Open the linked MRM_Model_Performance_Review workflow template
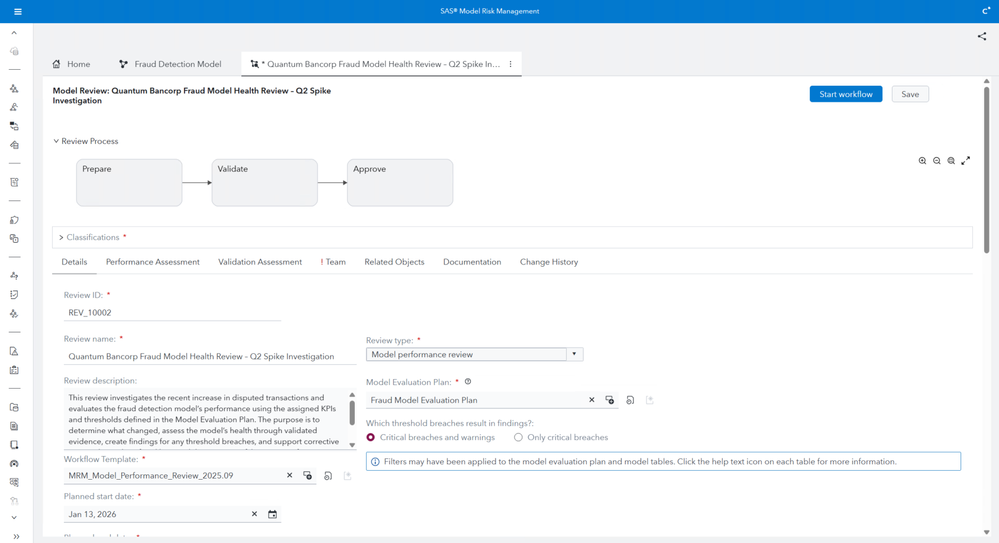The image size is (999, 543). [328, 475]
